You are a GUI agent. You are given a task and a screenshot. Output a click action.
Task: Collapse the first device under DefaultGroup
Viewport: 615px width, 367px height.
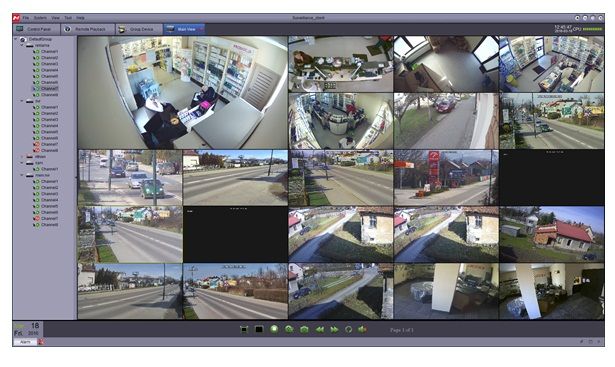(x=22, y=45)
